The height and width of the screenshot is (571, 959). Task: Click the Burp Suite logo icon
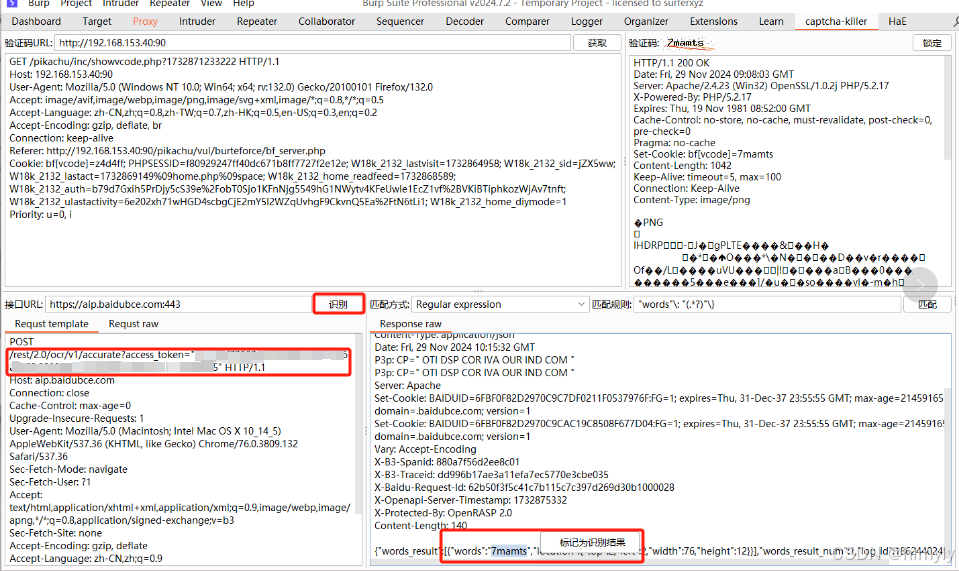(12, 3)
